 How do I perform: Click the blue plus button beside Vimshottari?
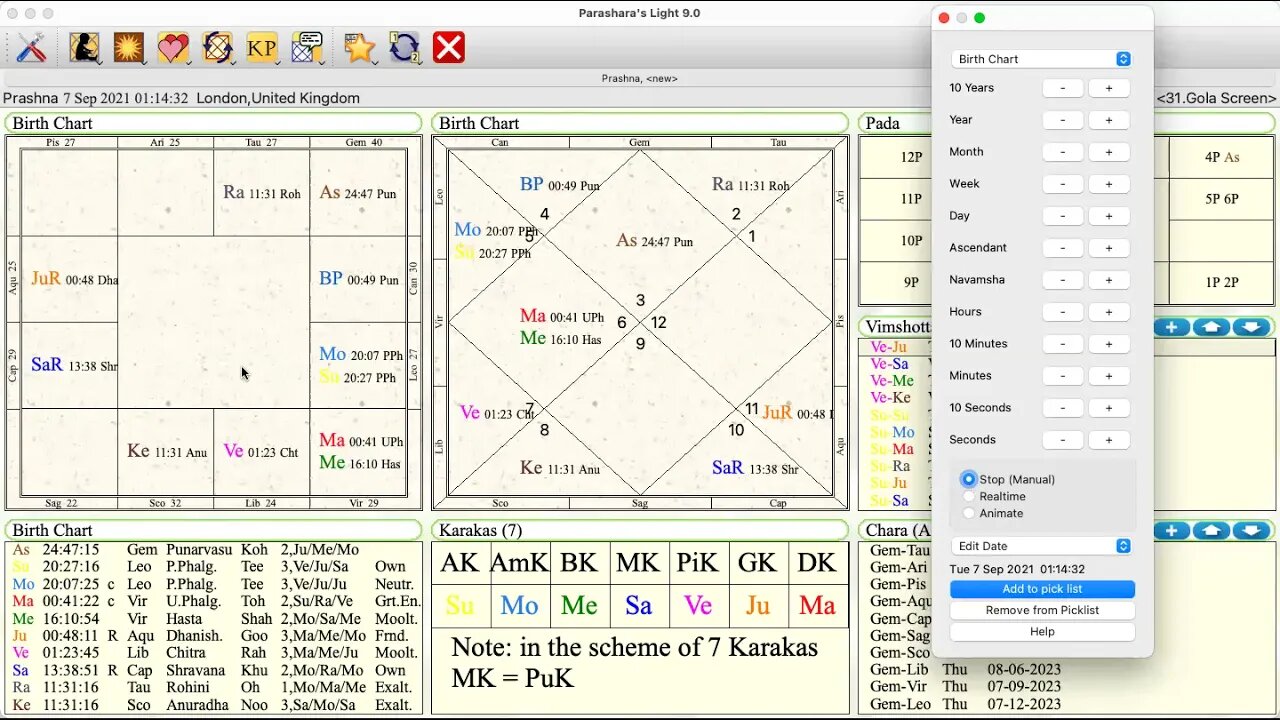tap(1171, 327)
